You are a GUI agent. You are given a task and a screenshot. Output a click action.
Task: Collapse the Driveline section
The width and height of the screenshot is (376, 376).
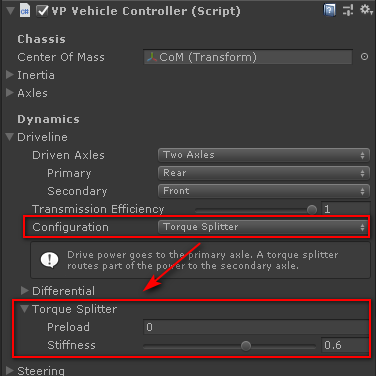point(10,137)
